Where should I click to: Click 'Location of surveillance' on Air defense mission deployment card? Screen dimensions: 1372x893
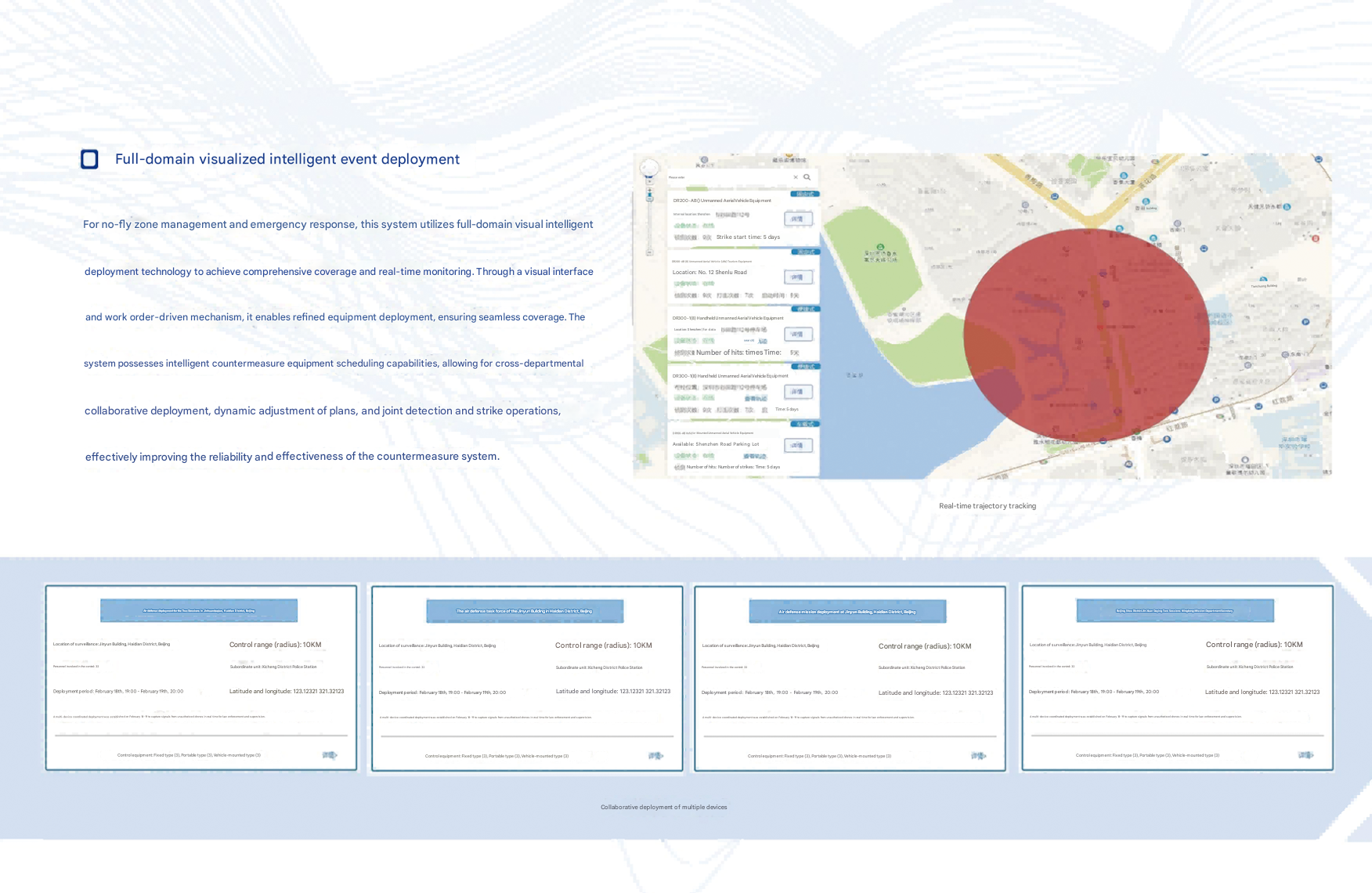click(760, 645)
